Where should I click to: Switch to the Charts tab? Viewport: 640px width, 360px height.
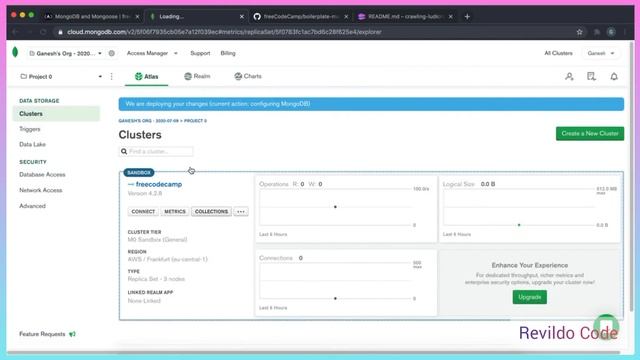coord(248,76)
